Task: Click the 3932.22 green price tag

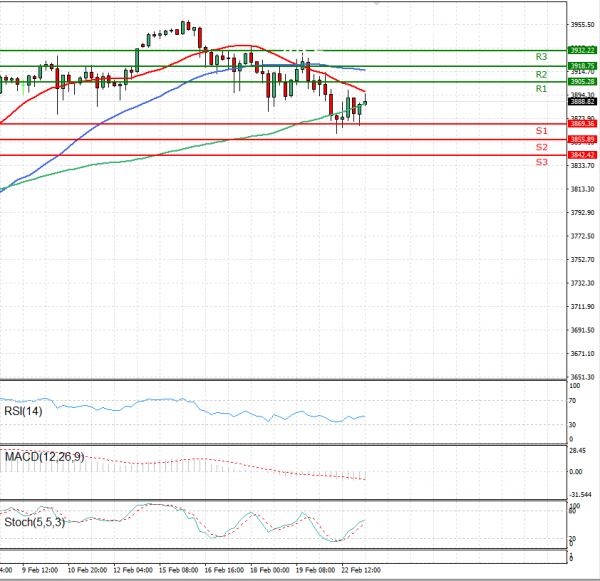Action: [582, 50]
